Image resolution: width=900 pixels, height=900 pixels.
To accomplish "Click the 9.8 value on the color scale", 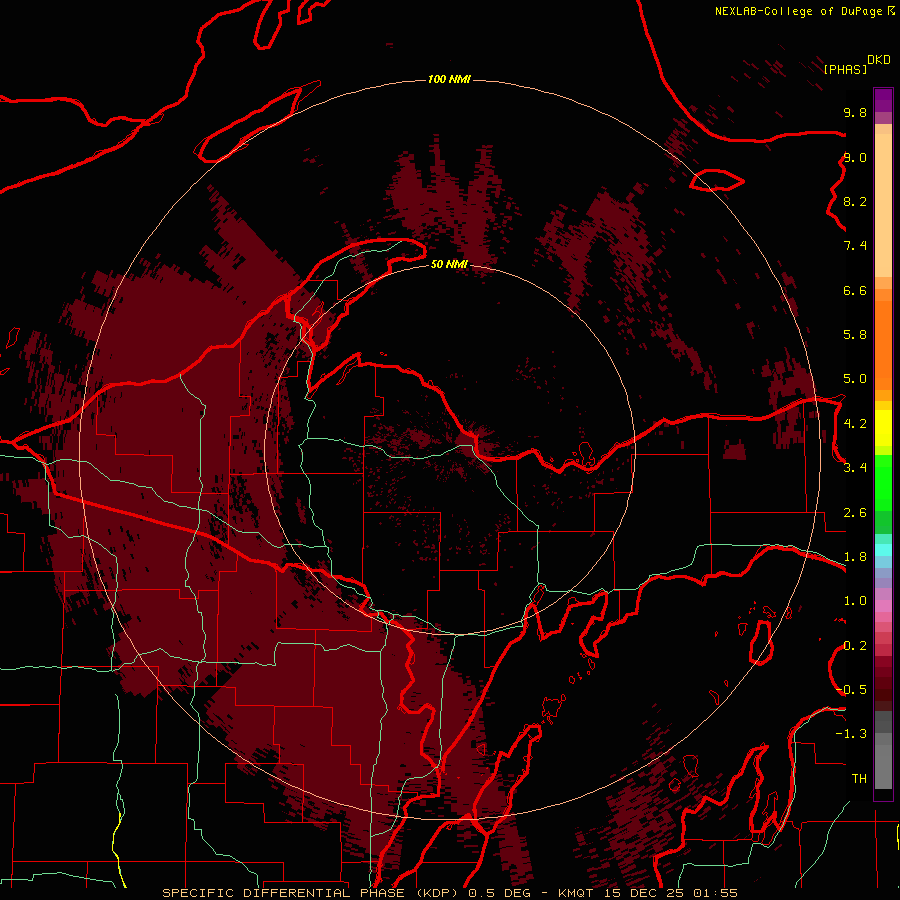I will 855,112.
